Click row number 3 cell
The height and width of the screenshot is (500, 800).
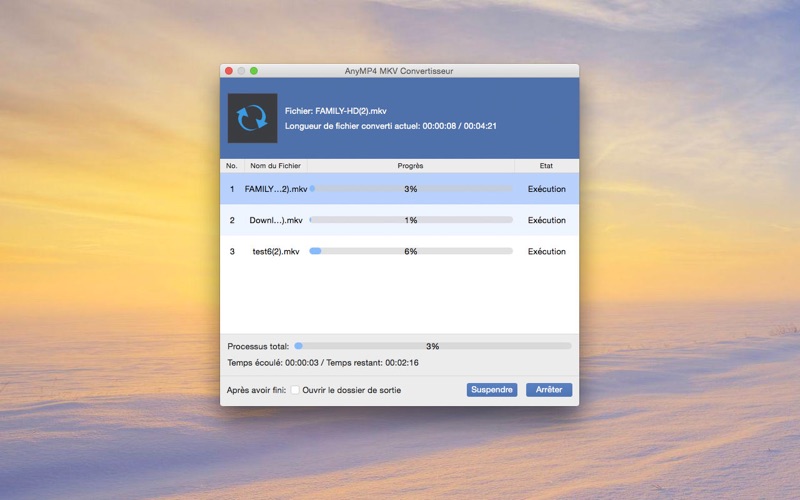(232, 252)
